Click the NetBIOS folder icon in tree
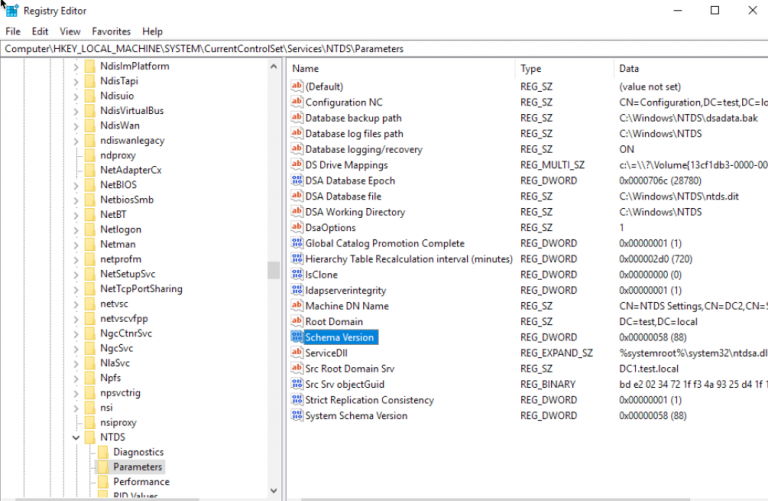Screen dimensions: 768x501 pyautogui.click(x=90, y=186)
